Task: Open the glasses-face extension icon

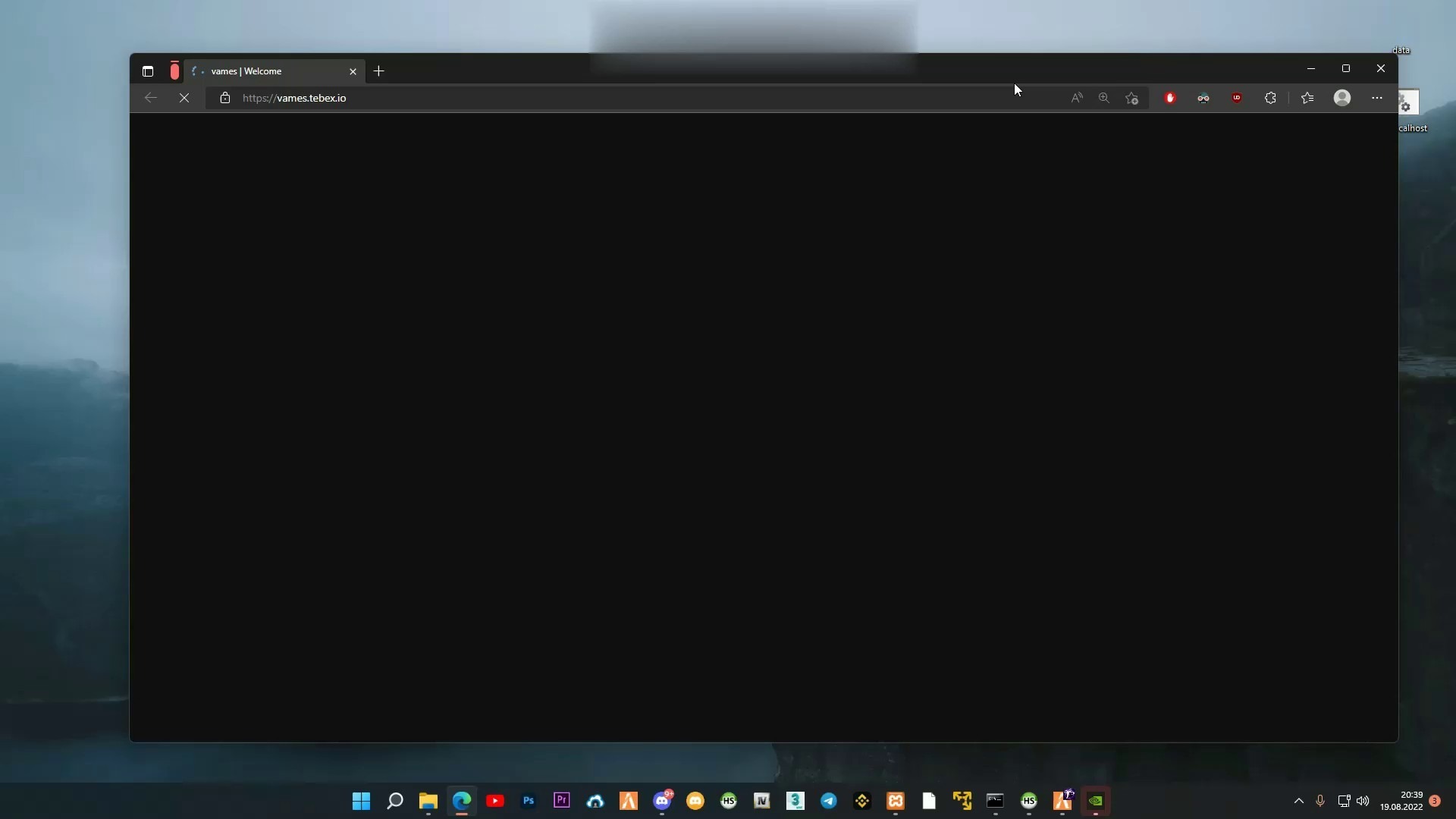Action: point(1203,98)
